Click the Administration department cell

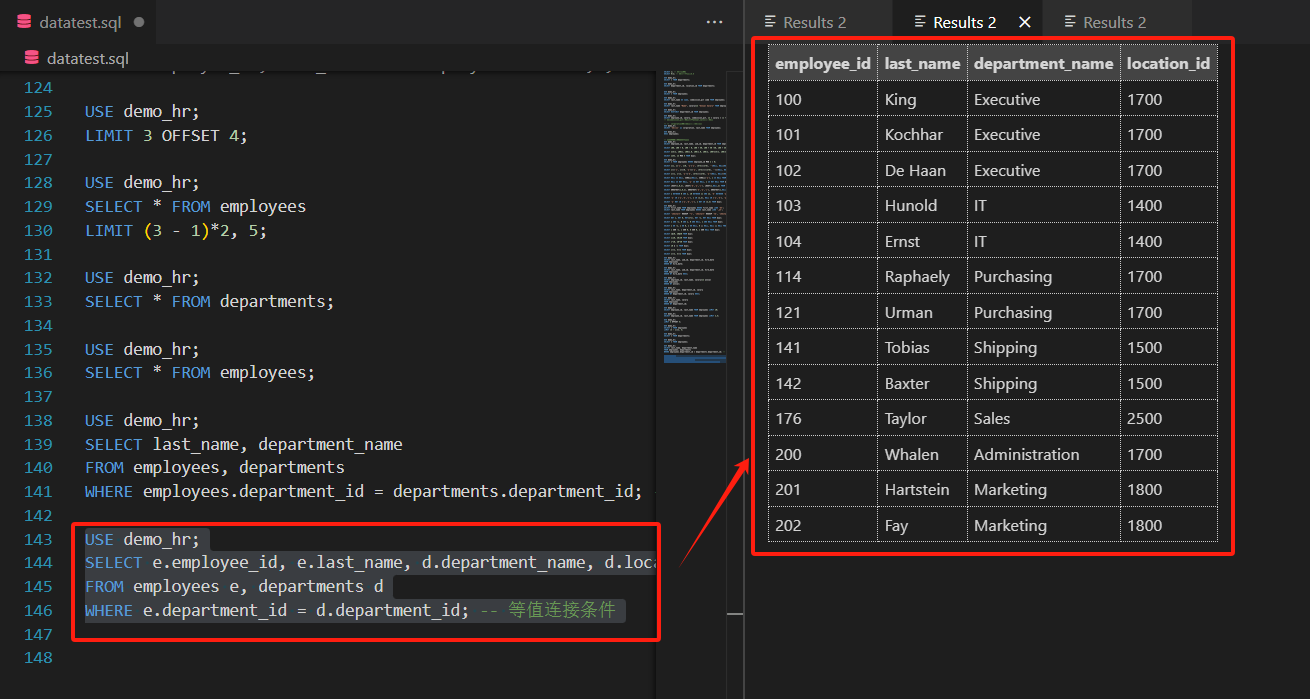[x=1043, y=454]
